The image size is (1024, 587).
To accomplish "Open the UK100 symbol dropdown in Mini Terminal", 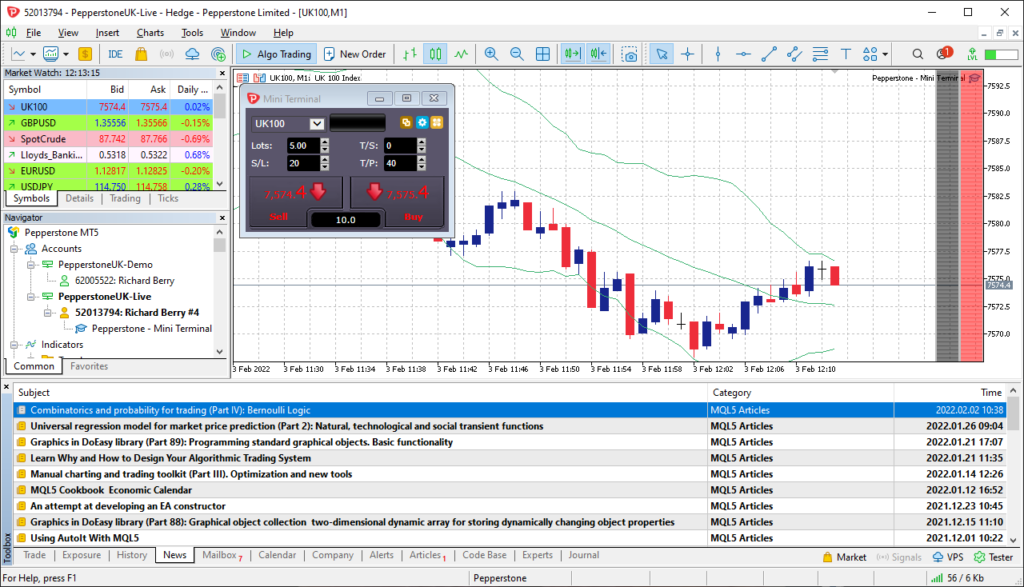I will pos(316,123).
